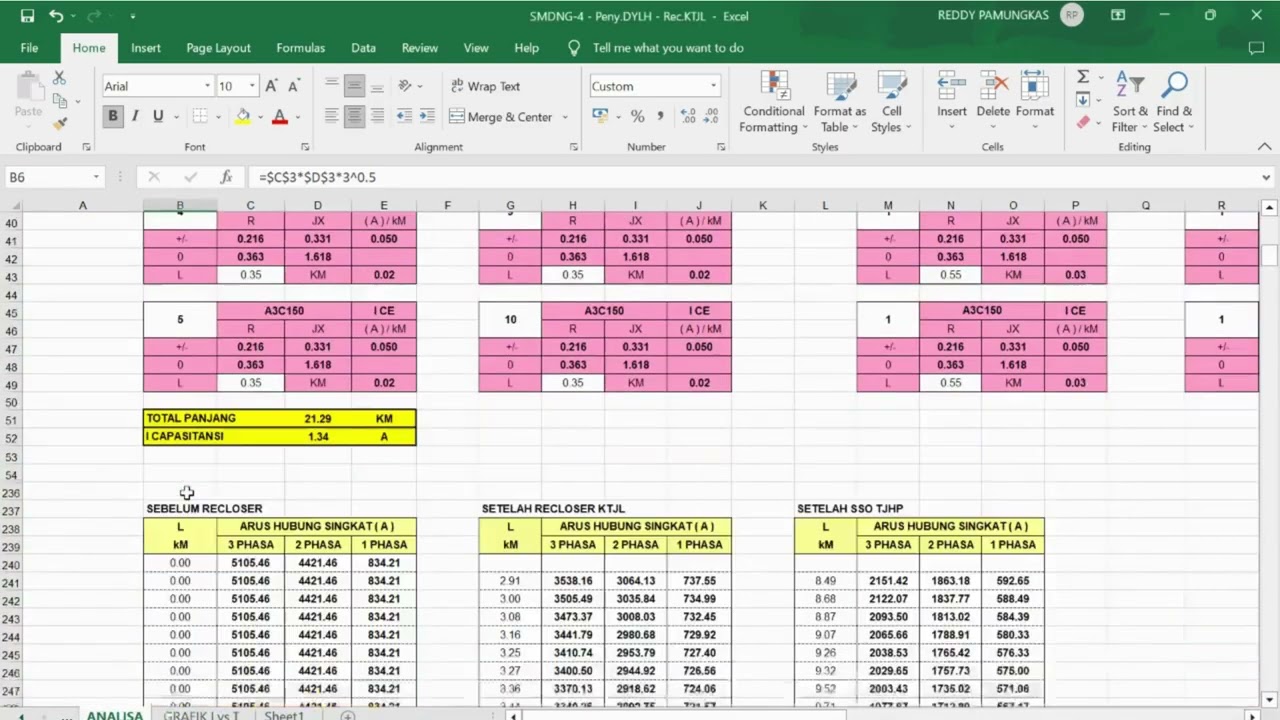The image size is (1280, 720).
Task: Click the Align Left icon
Action: tap(331, 116)
